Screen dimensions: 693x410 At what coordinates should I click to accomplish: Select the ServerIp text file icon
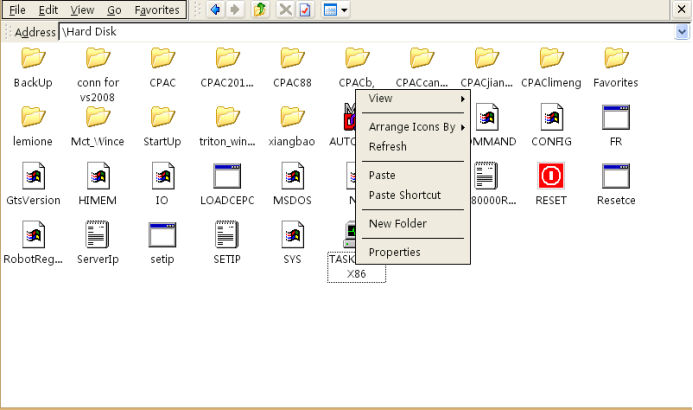coord(97,234)
